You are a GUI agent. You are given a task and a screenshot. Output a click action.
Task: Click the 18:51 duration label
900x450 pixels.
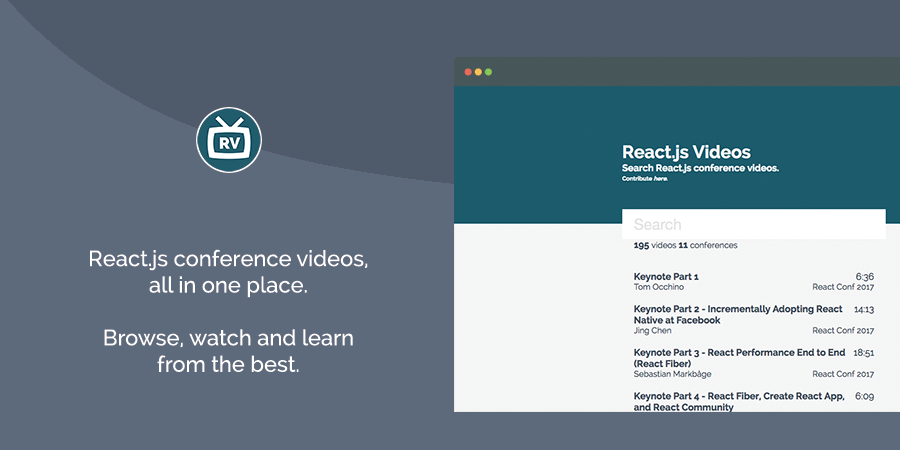click(x=863, y=353)
